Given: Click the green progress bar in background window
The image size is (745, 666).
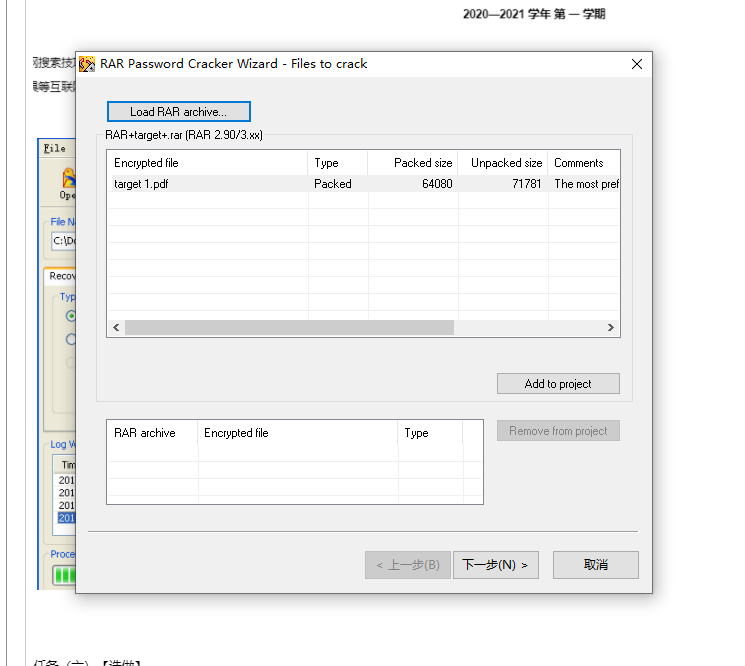Looking at the screenshot, I should 65,576.
